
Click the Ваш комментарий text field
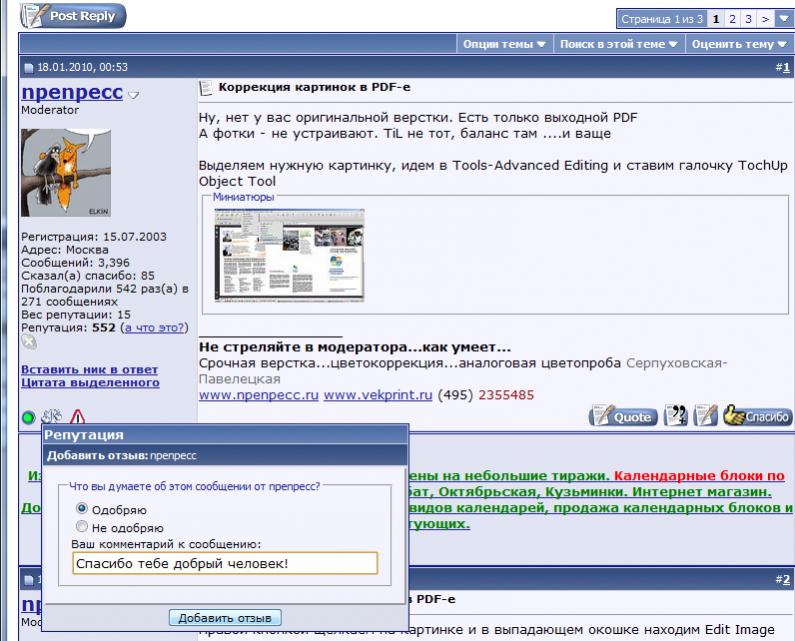(225, 564)
